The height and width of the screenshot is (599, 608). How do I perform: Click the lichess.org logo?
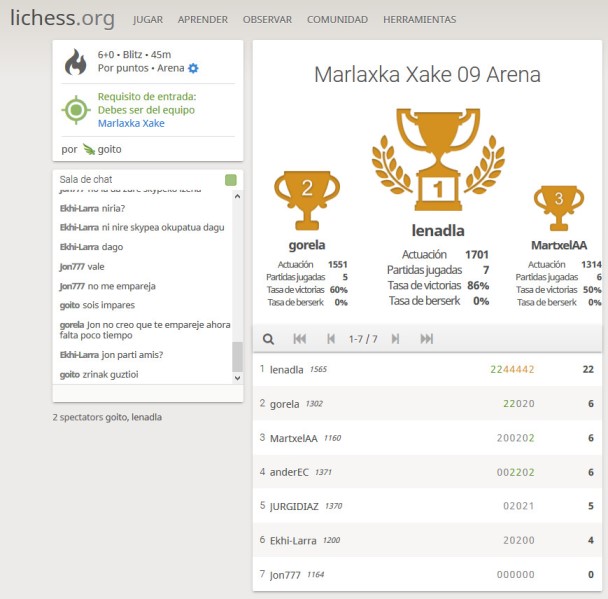click(62, 19)
